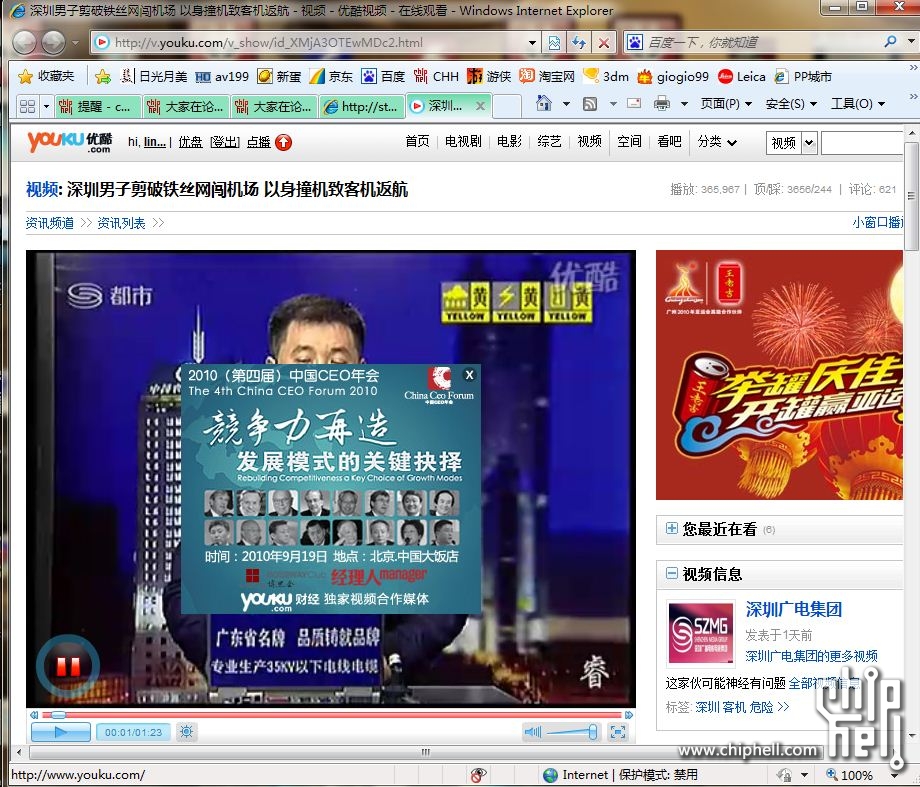Click the play button below the video
920x787 pixels.
[x=60, y=732]
